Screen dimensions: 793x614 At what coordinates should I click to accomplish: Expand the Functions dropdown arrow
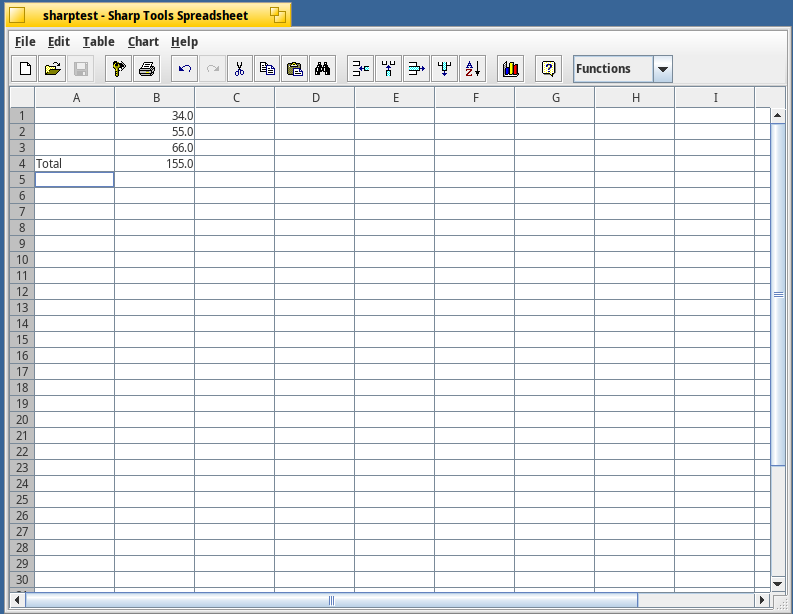(x=663, y=69)
